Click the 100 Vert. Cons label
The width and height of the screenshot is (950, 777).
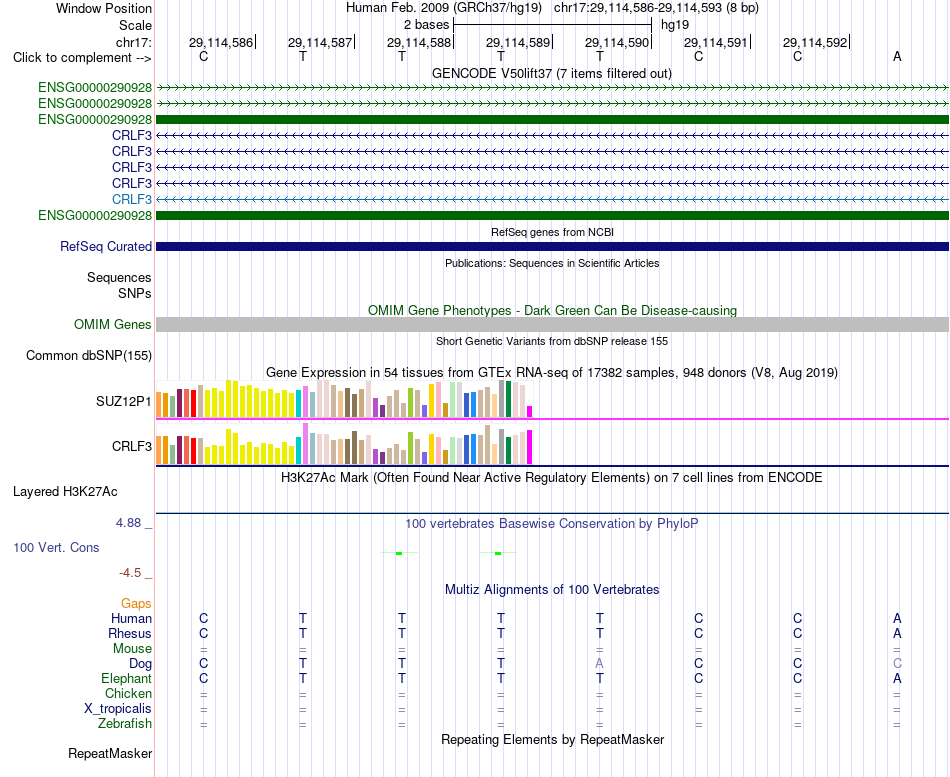tap(56, 547)
